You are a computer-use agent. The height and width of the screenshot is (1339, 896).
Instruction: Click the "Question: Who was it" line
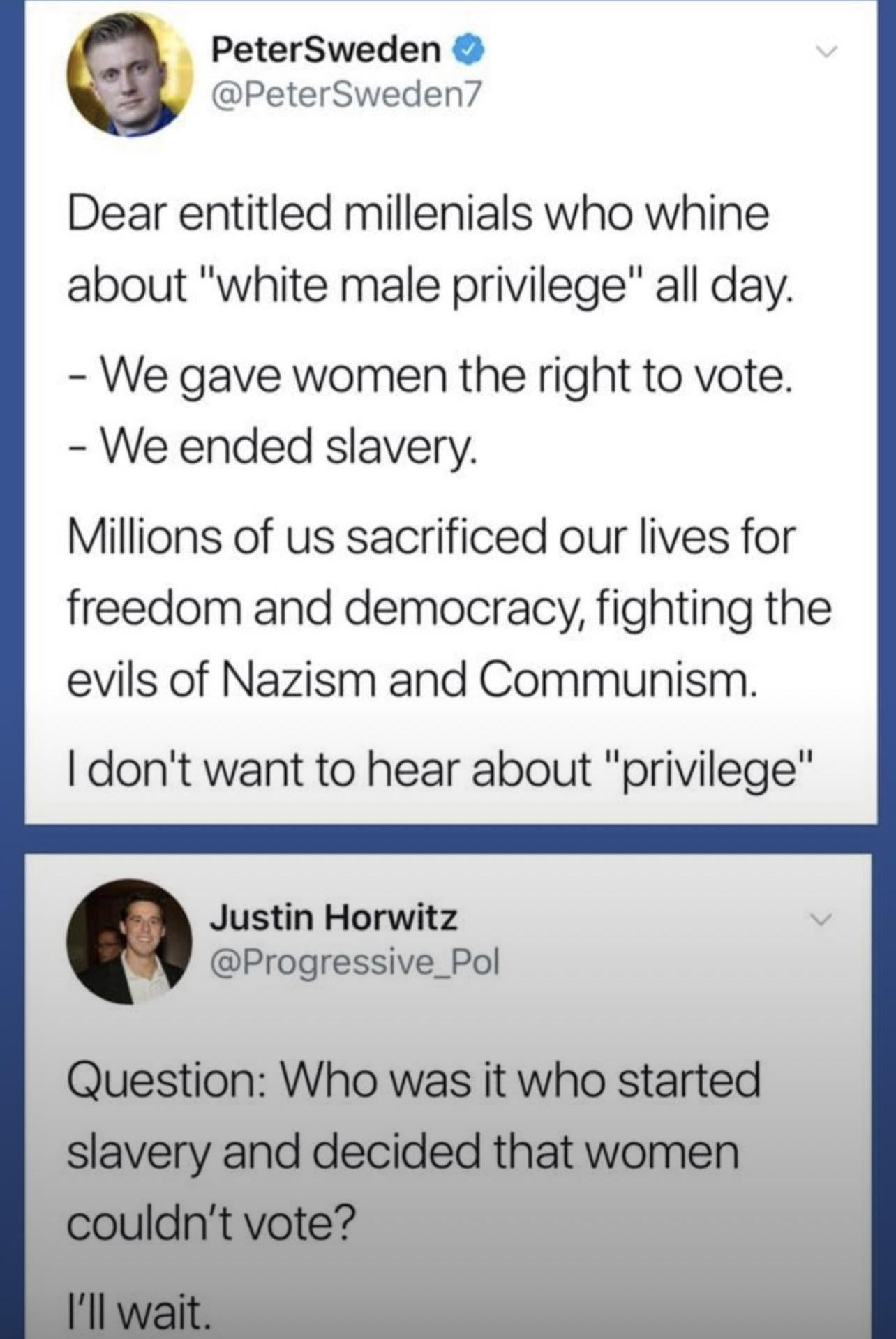tap(414, 1081)
